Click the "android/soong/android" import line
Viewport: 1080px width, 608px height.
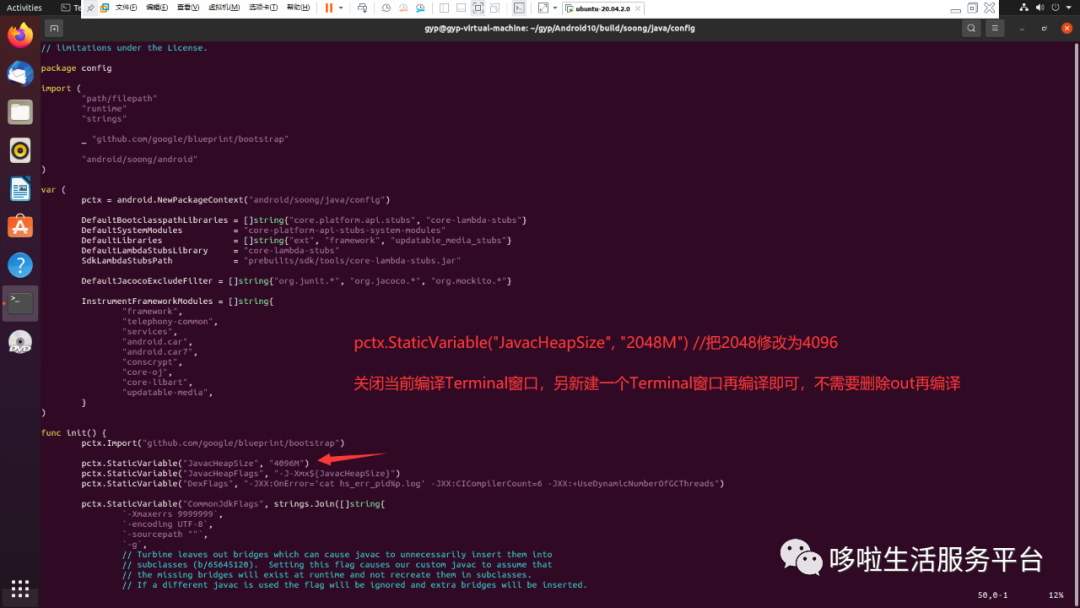click(x=139, y=159)
